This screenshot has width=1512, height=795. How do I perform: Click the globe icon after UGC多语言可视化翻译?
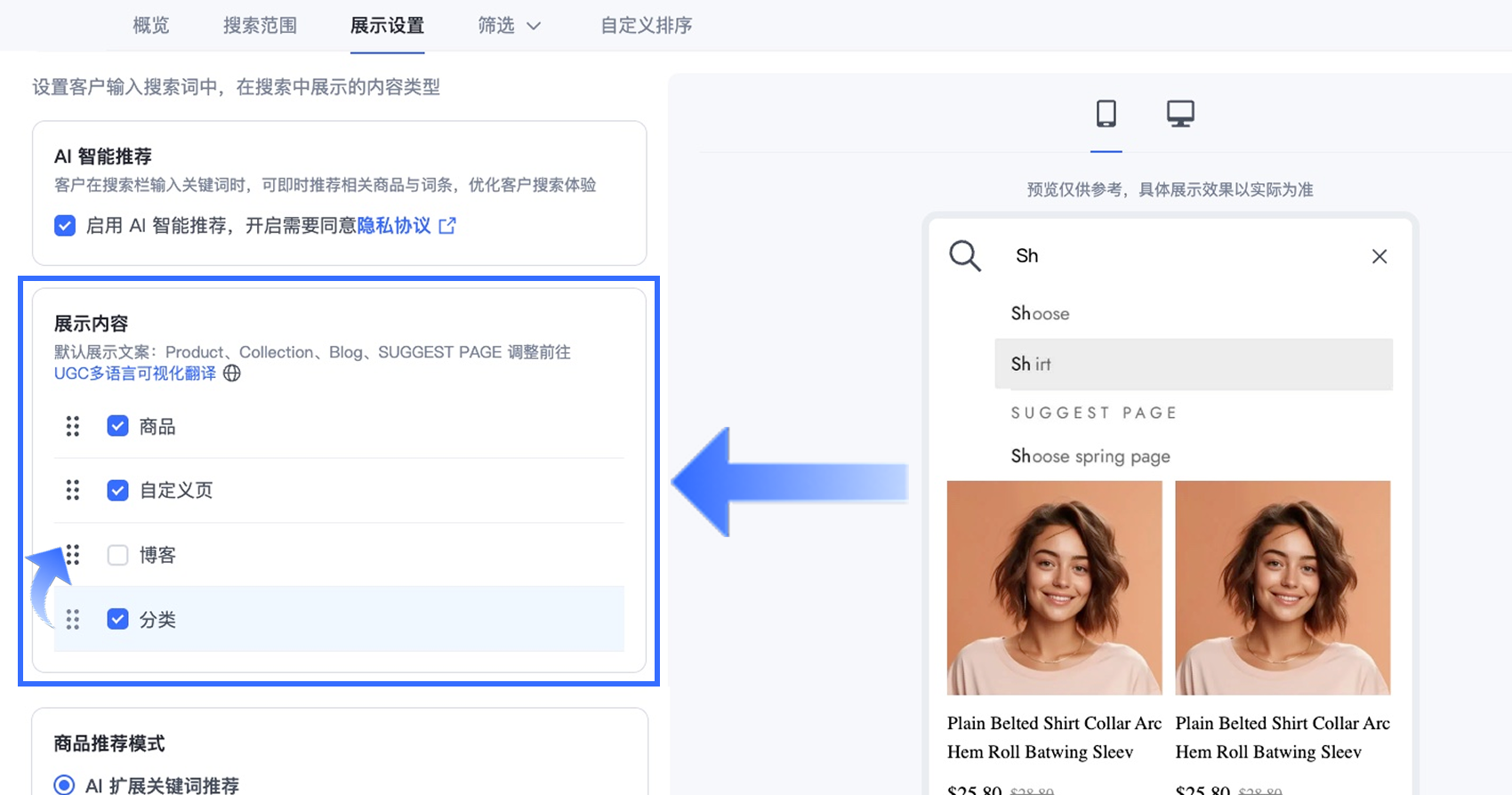(x=232, y=373)
